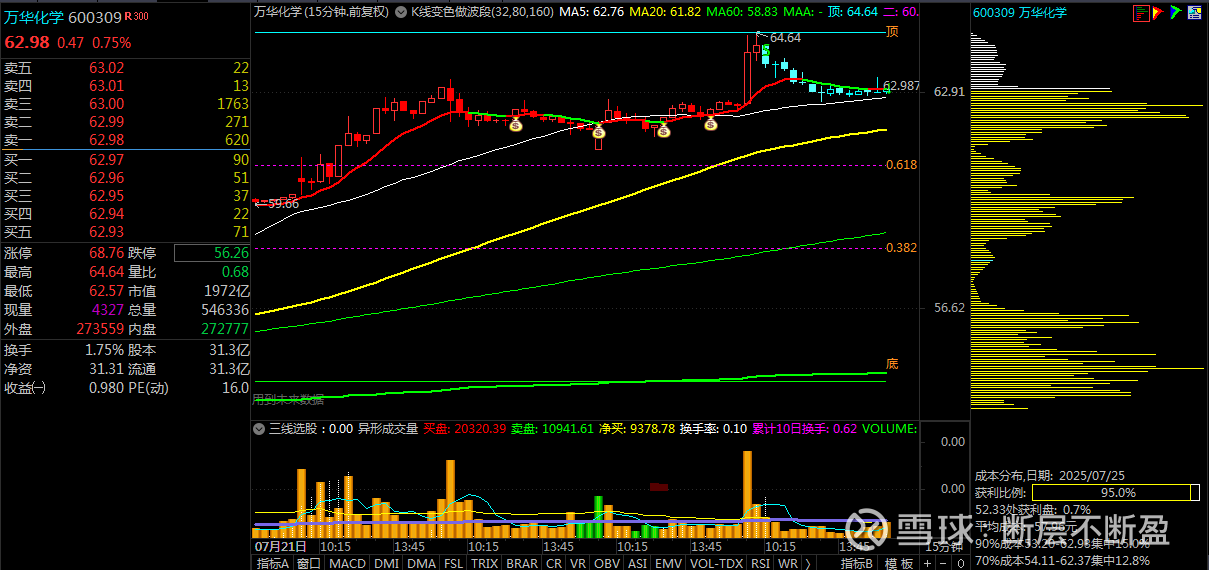1209x570 pixels.
Task: Click the 换手 1.75% value
Action: tap(105, 350)
